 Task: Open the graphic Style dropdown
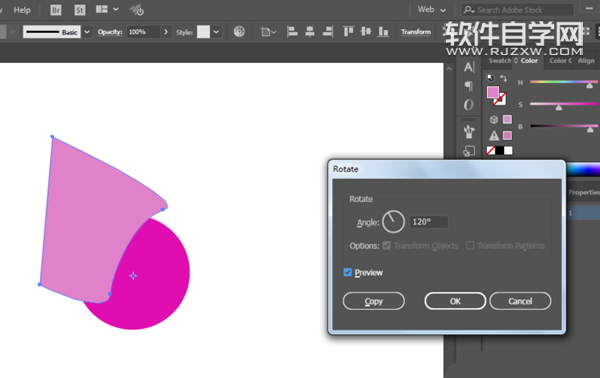pos(217,32)
